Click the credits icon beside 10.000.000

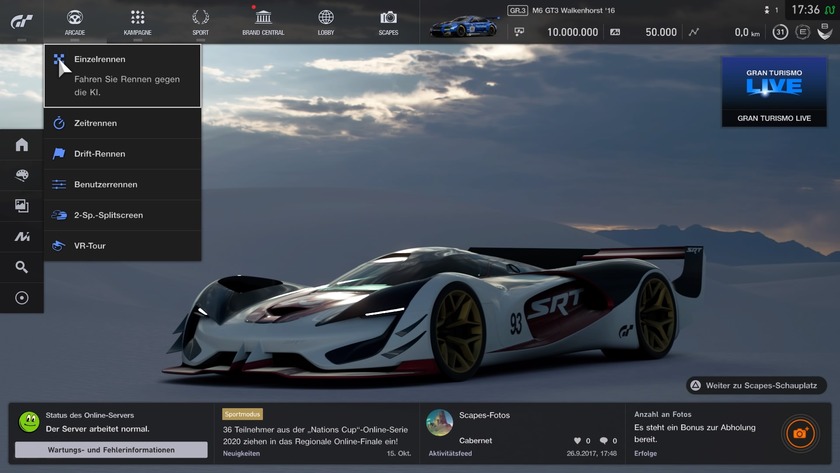pyautogui.click(x=519, y=32)
